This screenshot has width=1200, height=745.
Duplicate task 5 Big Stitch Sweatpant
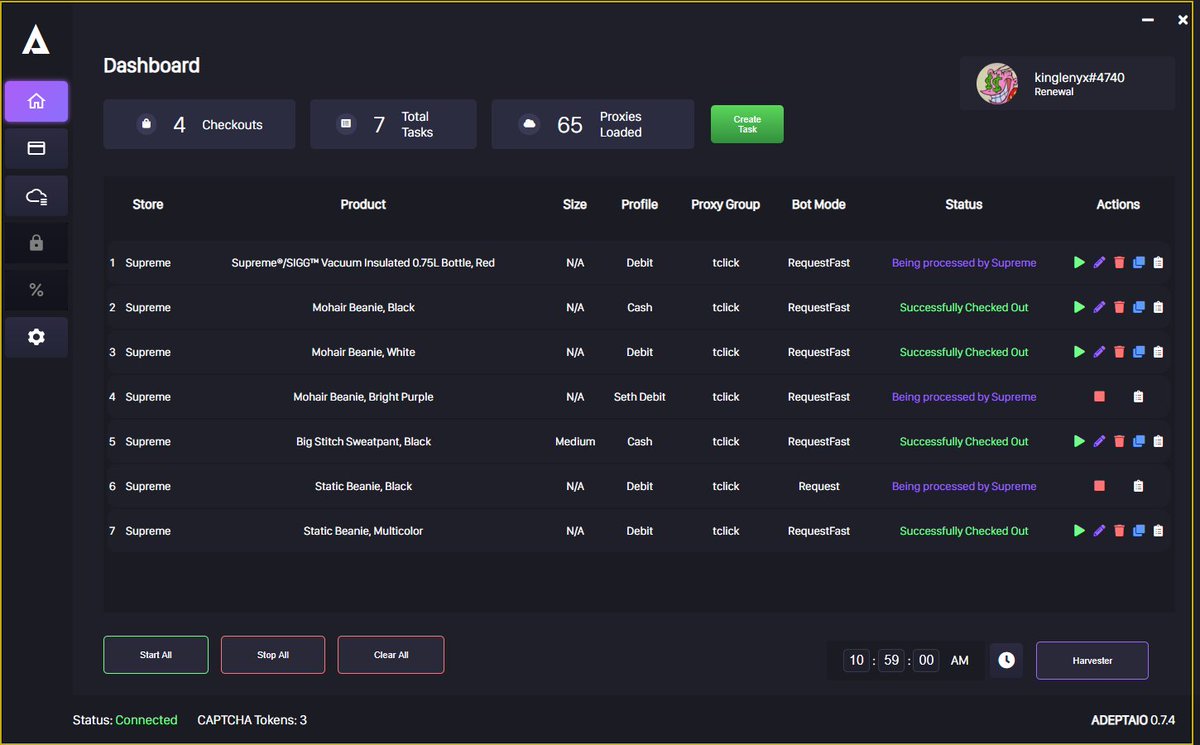(x=1139, y=441)
